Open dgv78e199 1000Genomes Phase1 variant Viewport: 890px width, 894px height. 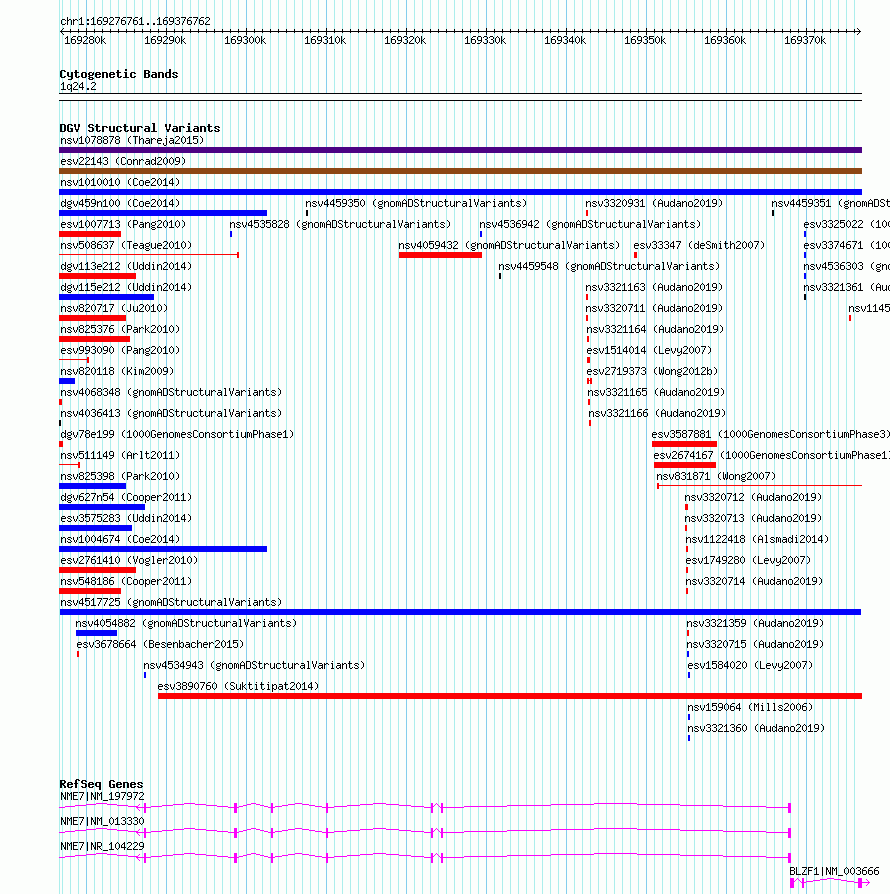177,435
